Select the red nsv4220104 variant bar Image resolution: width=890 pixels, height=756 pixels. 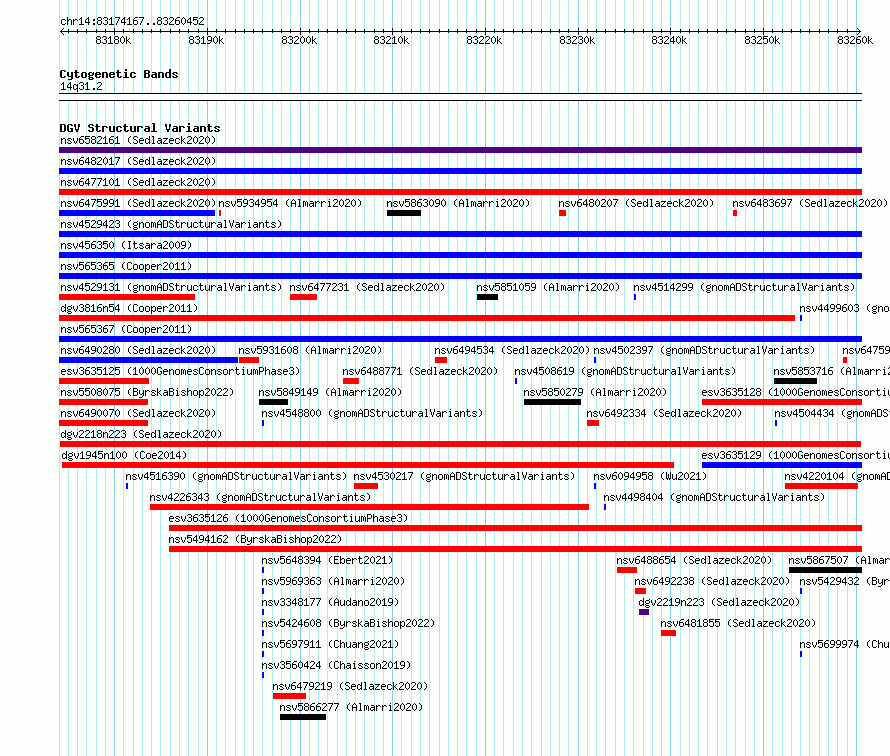(821, 486)
